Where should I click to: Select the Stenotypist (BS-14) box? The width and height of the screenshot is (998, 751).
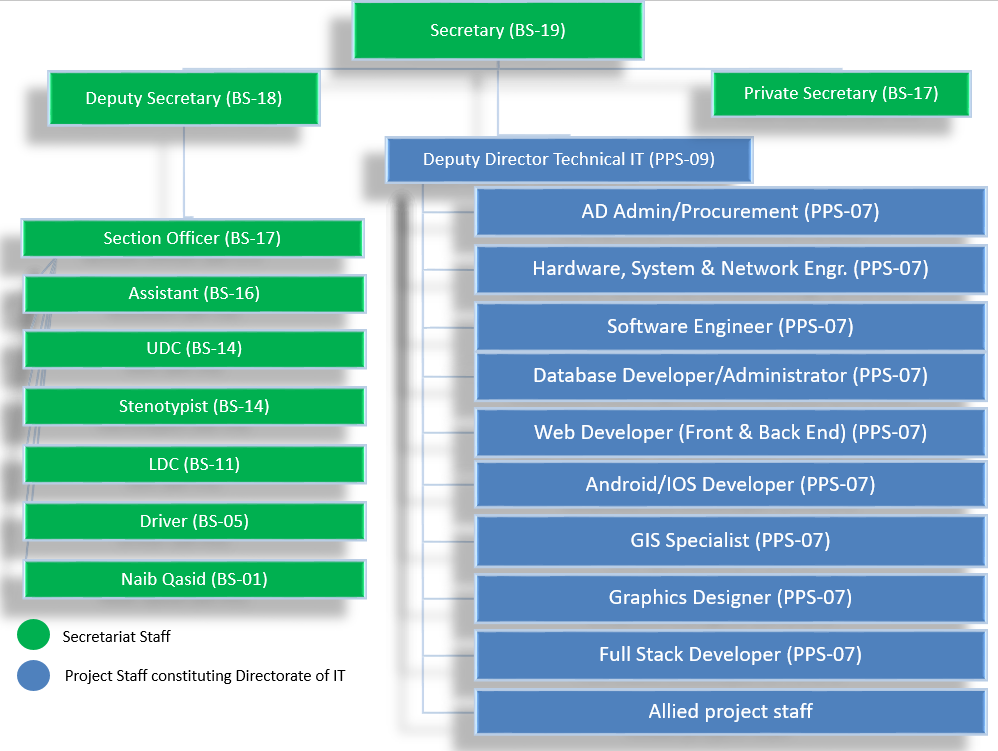[x=194, y=406]
